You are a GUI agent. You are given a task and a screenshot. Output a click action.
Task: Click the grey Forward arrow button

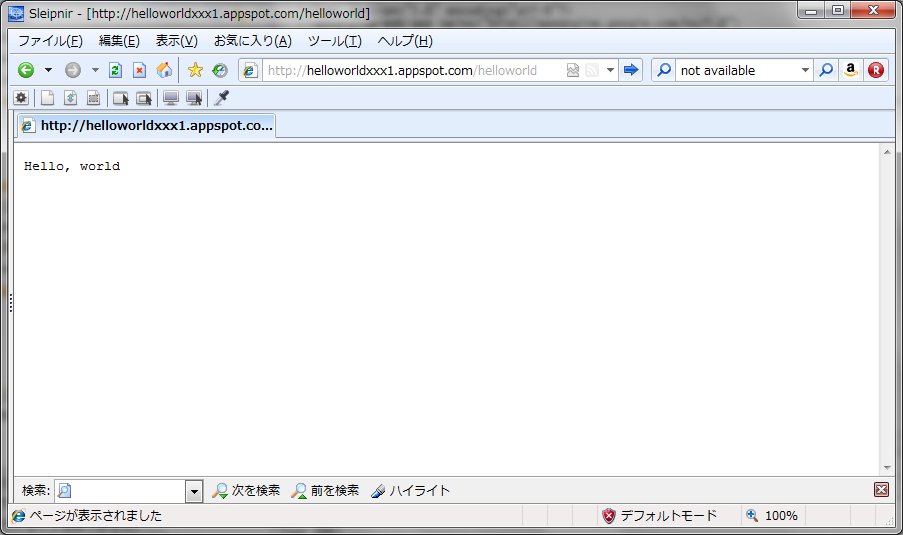(x=73, y=70)
